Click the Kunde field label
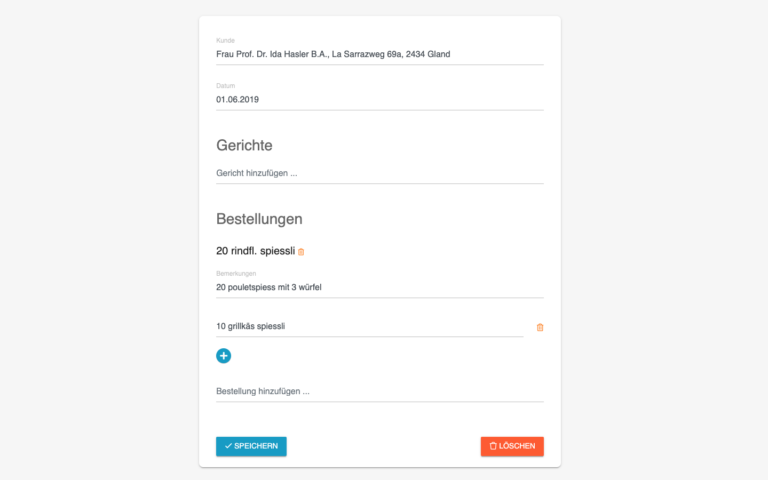The width and height of the screenshot is (768, 480). [225, 41]
